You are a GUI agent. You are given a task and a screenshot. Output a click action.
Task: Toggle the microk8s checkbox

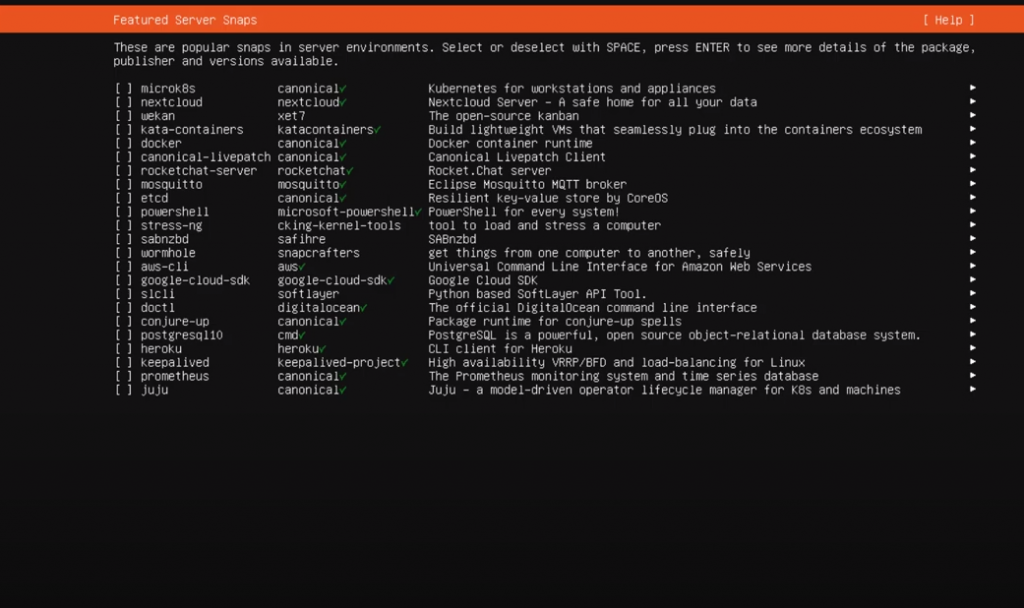click(123, 88)
